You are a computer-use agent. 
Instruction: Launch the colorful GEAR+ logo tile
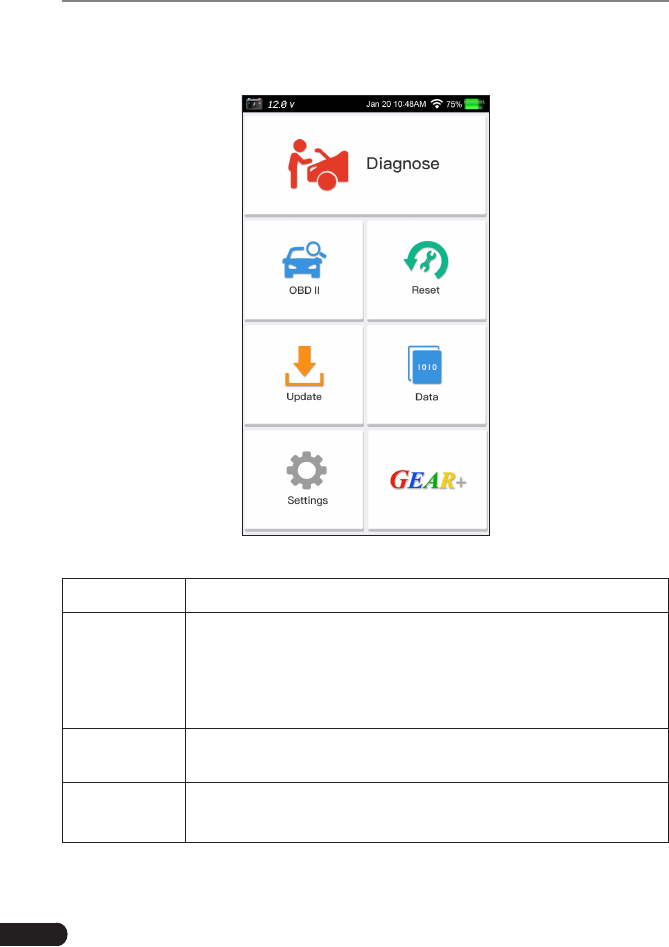tap(428, 480)
